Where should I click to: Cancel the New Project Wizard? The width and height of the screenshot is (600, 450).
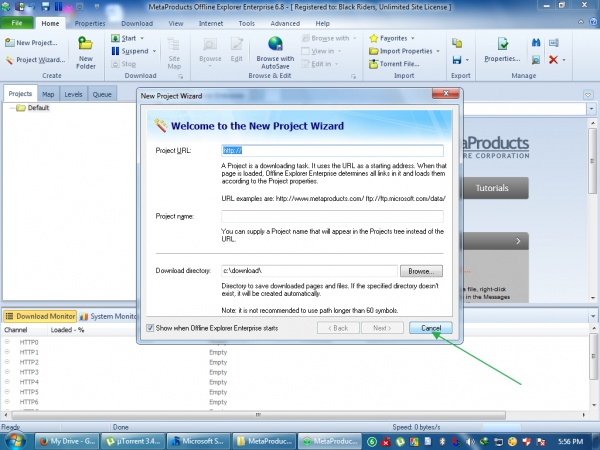(431, 328)
